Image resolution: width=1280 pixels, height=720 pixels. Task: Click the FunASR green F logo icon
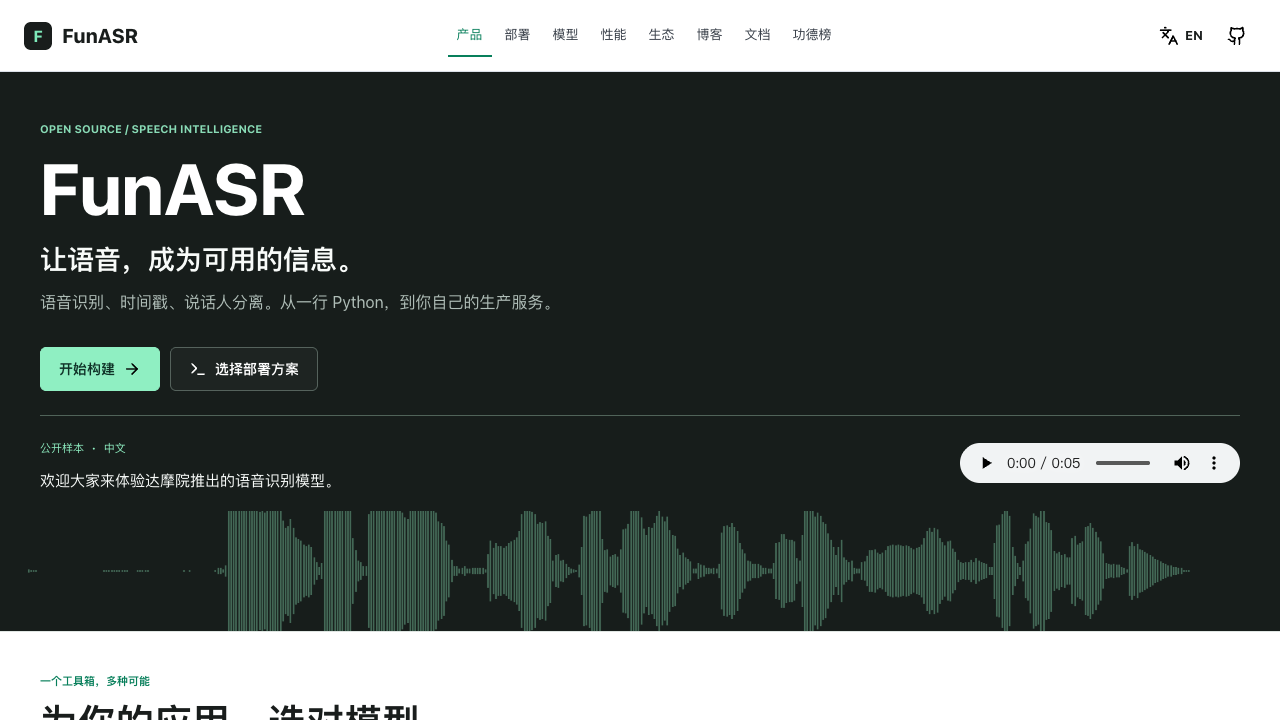click(x=38, y=36)
